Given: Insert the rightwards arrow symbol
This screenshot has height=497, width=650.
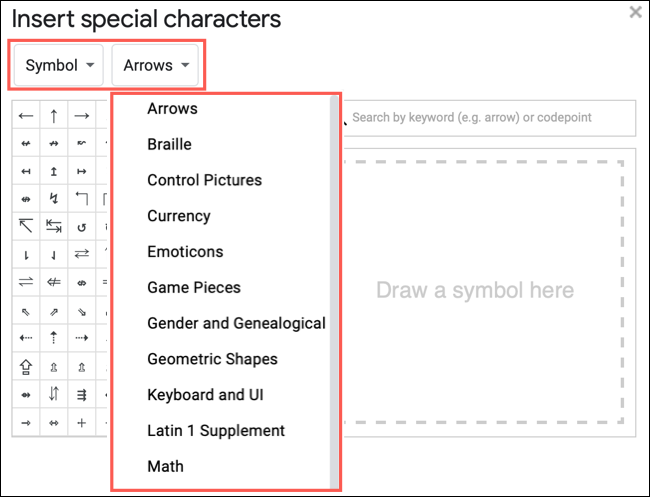Looking at the screenshot, I should 82,116.
